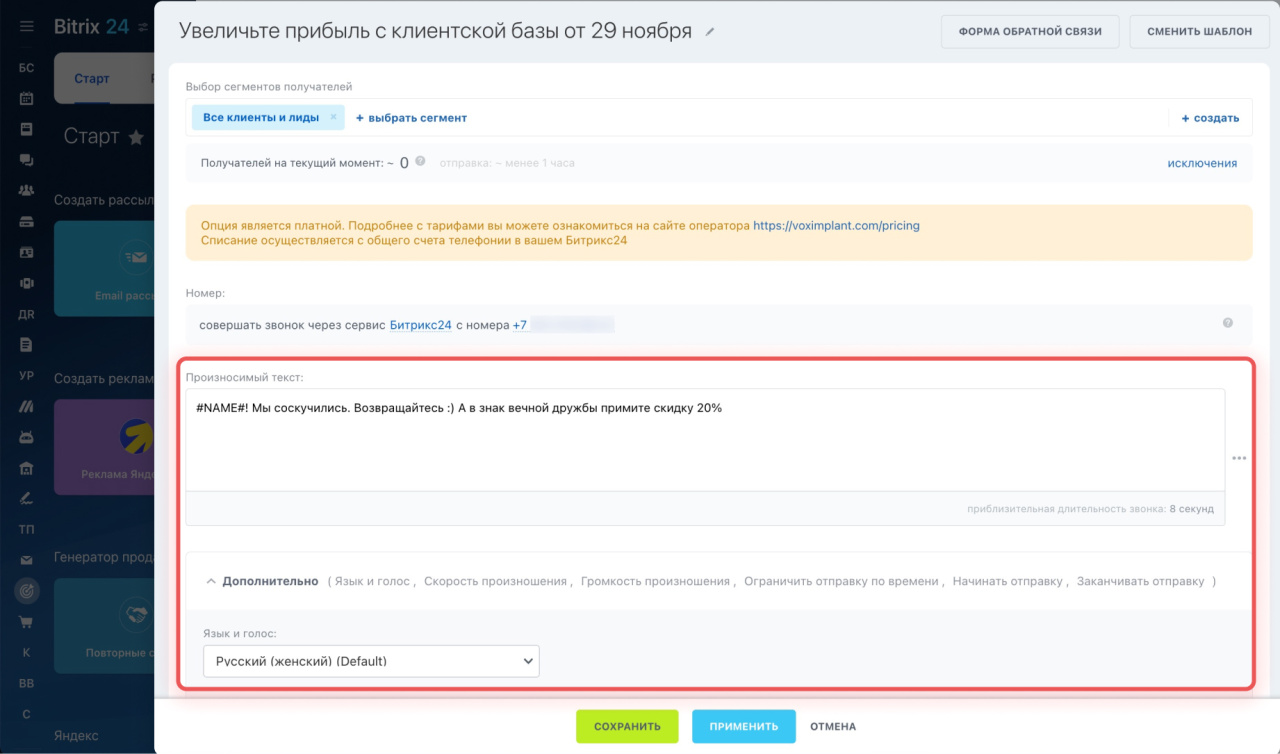Open the three-dots menu beside text area
Viewport: 1280px width, 754px height.
point(1239,458)
